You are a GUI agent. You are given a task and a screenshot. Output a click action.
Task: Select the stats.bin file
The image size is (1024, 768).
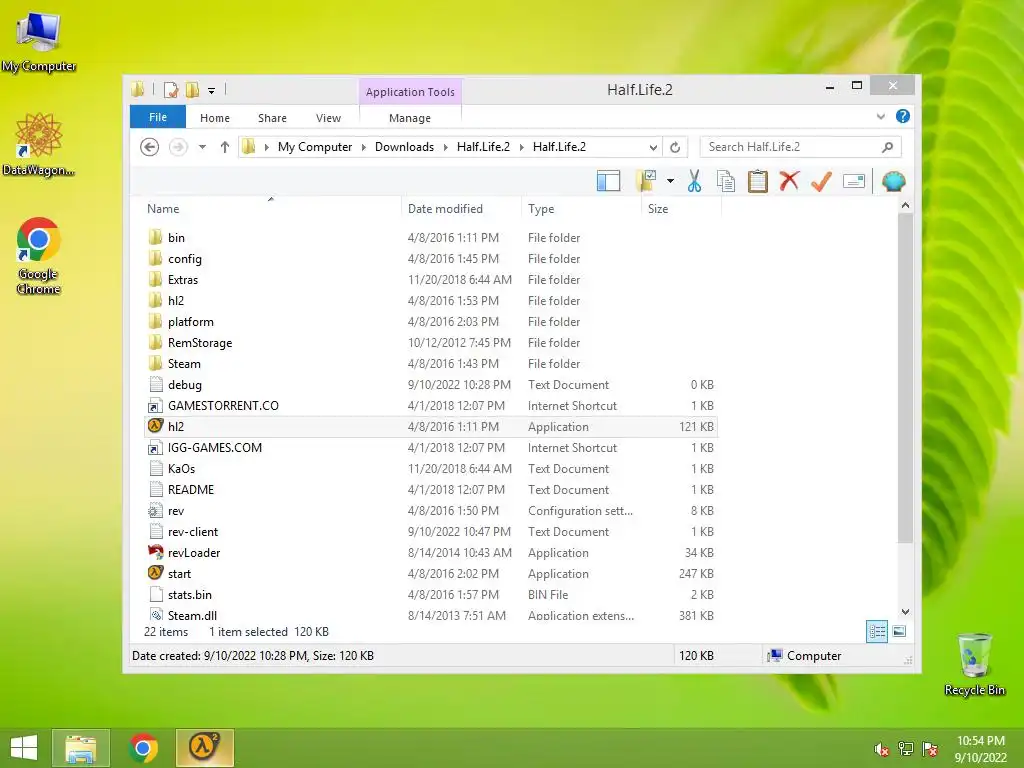tap(430, 594)
